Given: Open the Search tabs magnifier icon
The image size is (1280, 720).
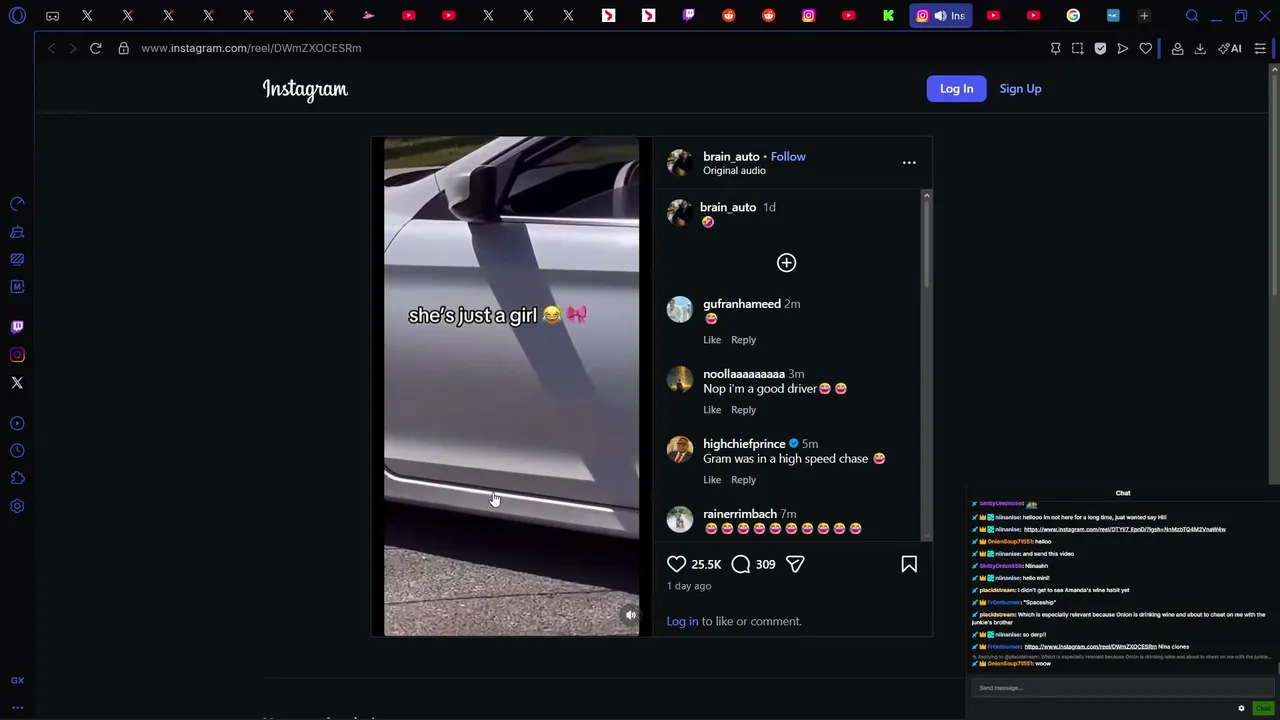Looking at the screenshot, I should pyautogui.click(x=1192, y=16).
